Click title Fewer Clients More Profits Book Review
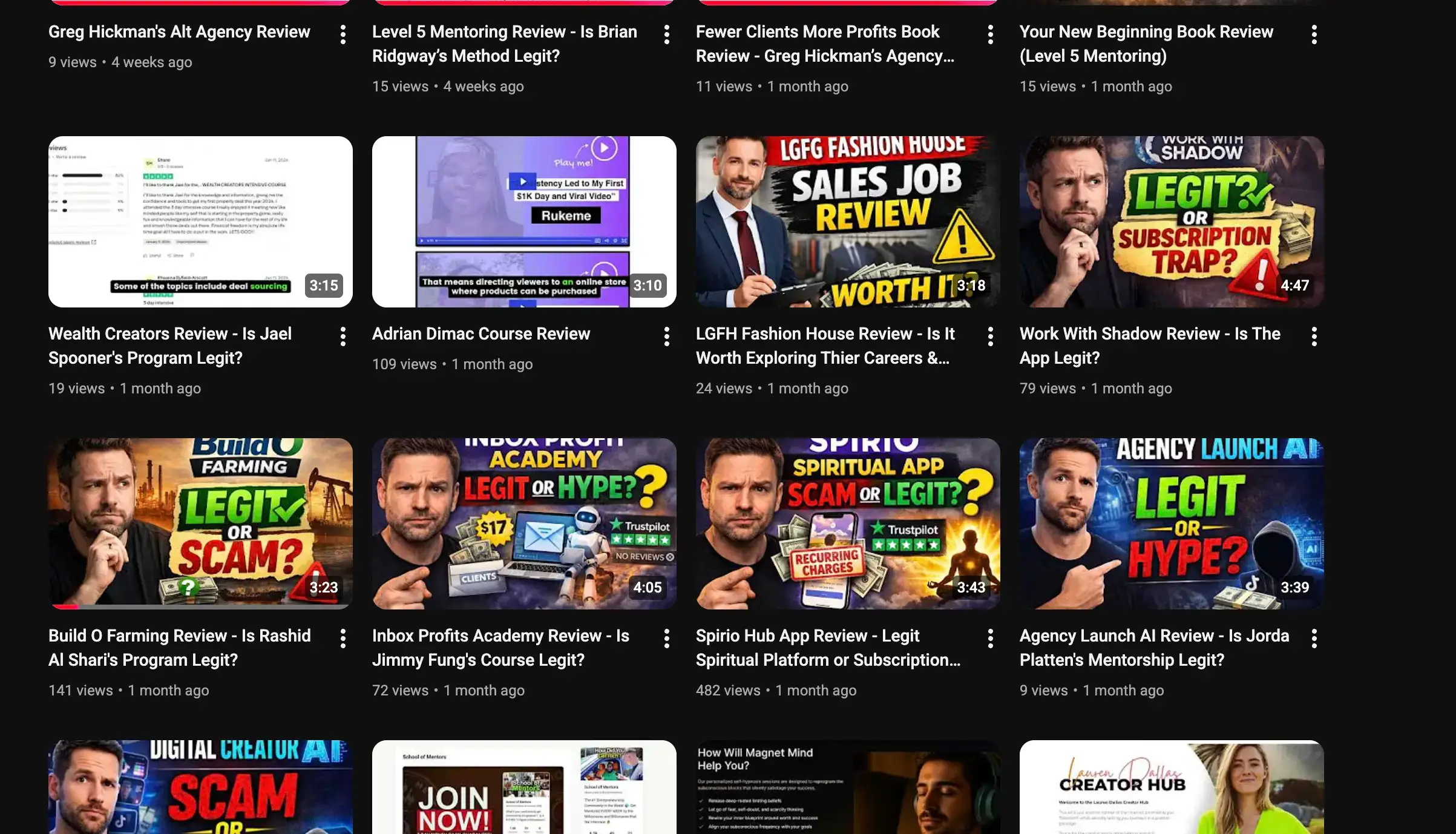 (x=825, y=44)
